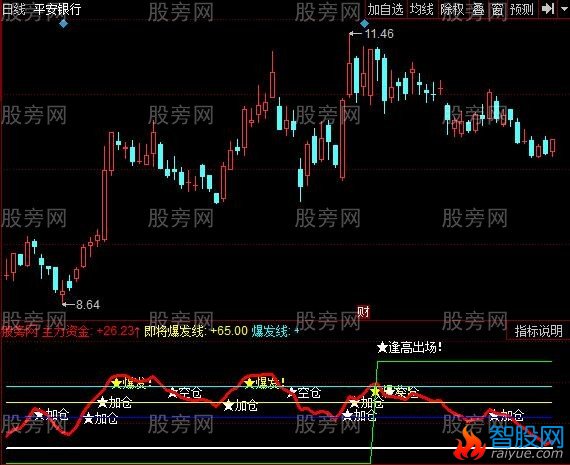Image resolution: width=570 pixels, height=465 pixels.
Task: Click the ★逢高出场! signal star
Action: [x=382, y=348]
